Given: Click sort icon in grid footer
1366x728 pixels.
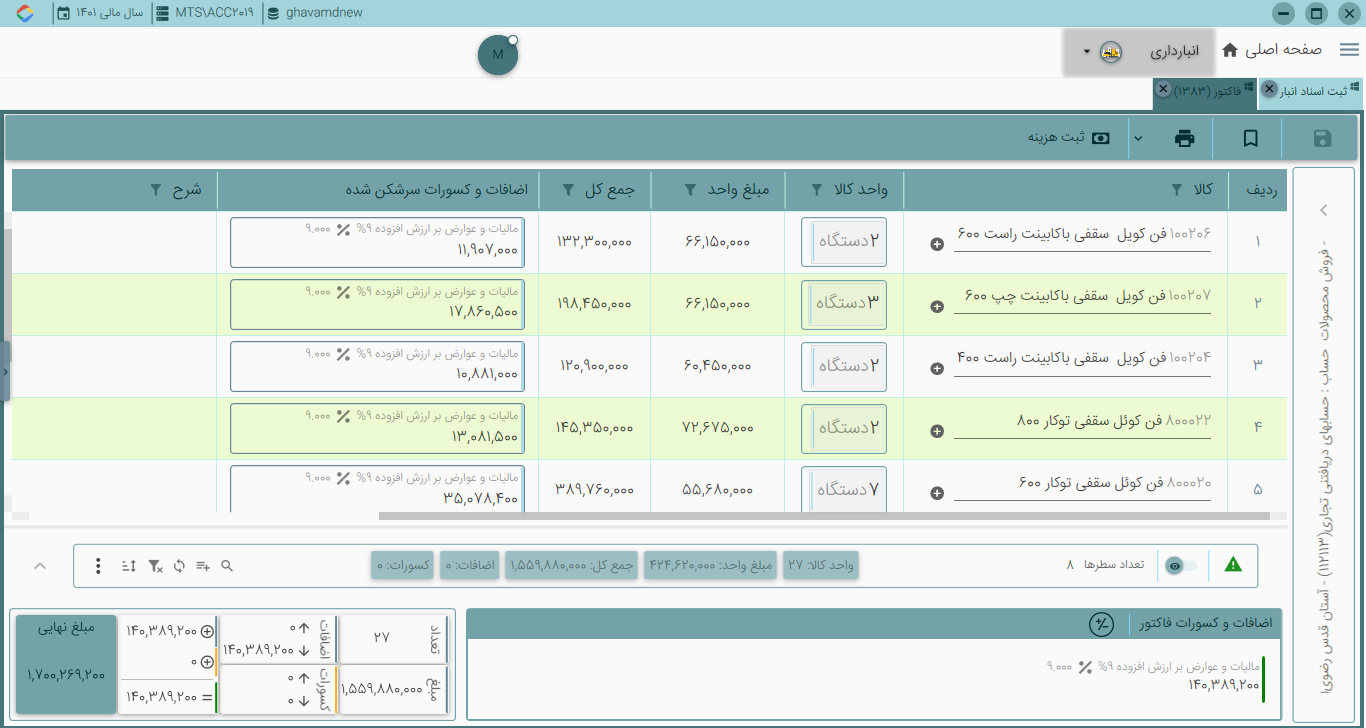Looking at the screenshot, I should click(129, 566).
